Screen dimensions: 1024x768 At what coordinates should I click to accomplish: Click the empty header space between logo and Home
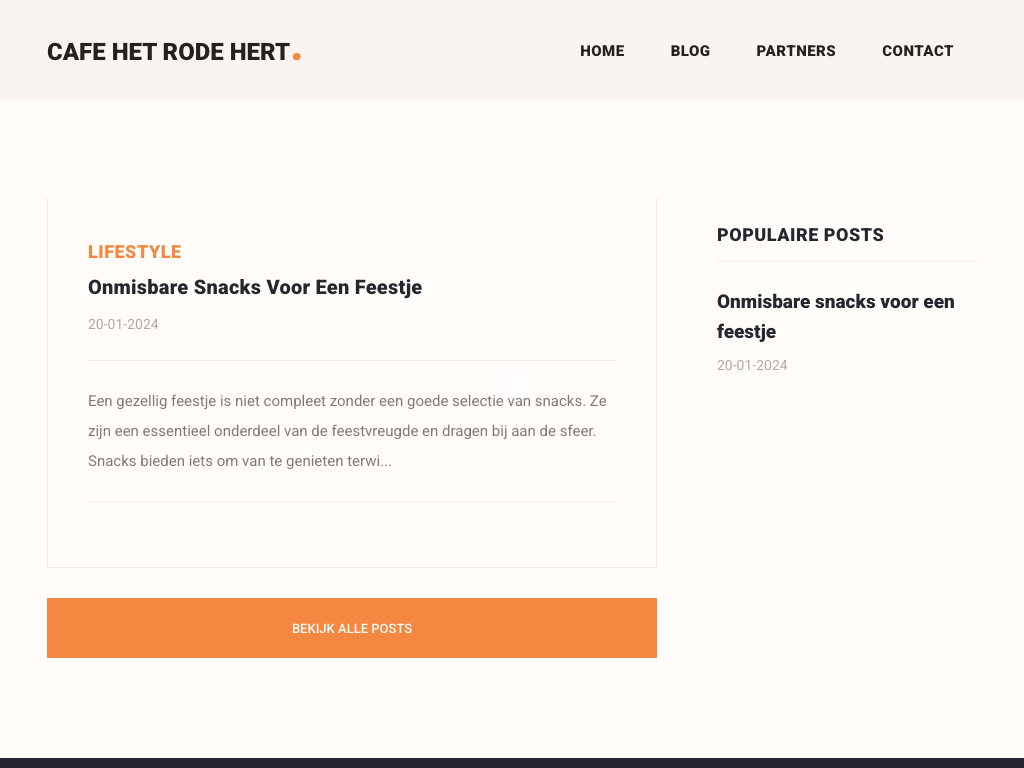click(x=440, y=51)
